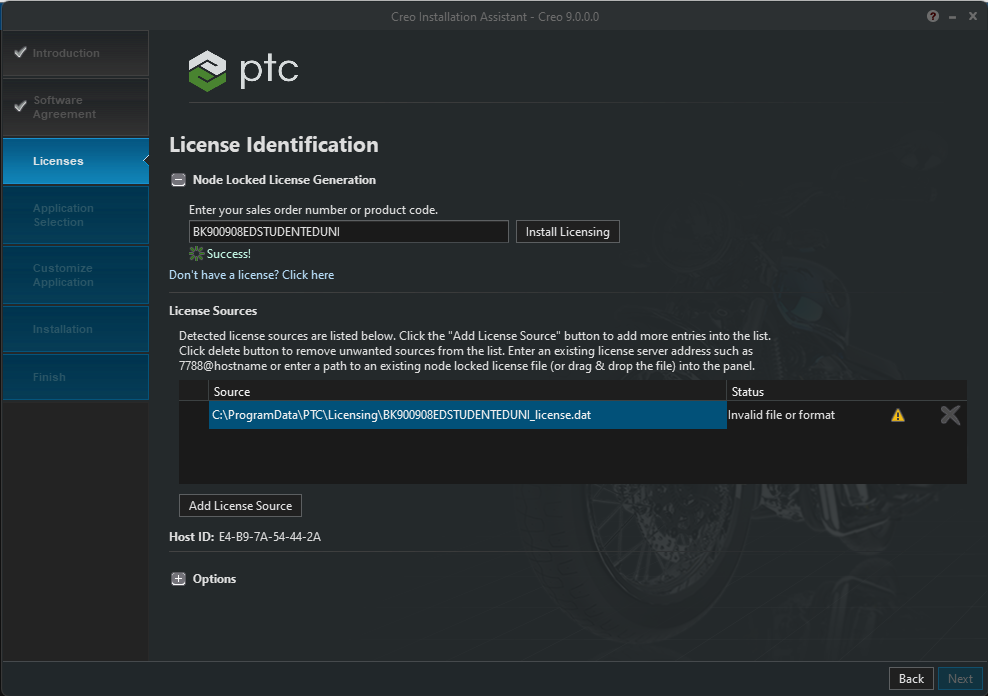
Task: Click the warning triangle beside Invalid file status
Action: (x=897, y=414)
